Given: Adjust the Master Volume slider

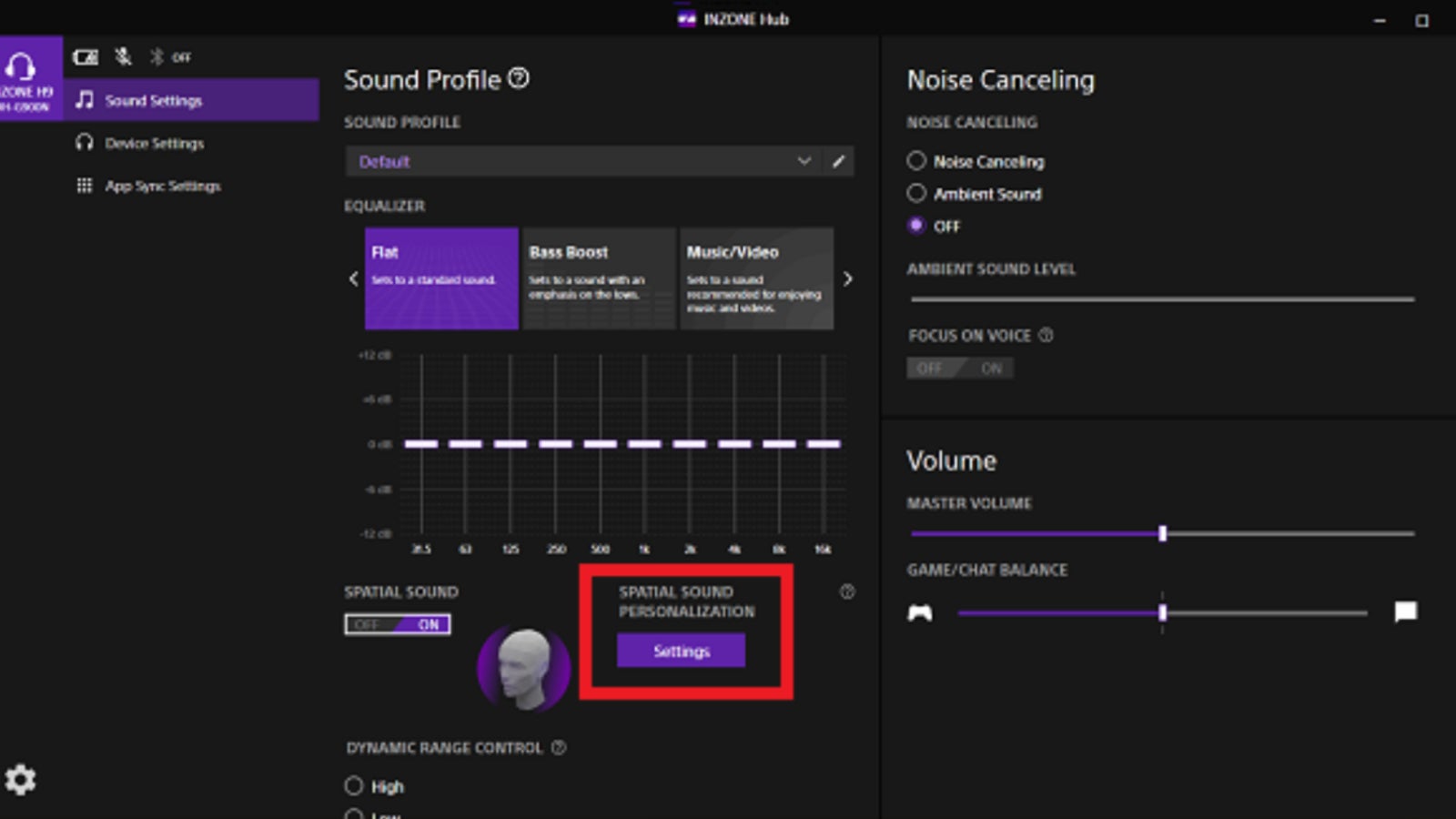Looking at the screenshot, I should [1163, 534].
